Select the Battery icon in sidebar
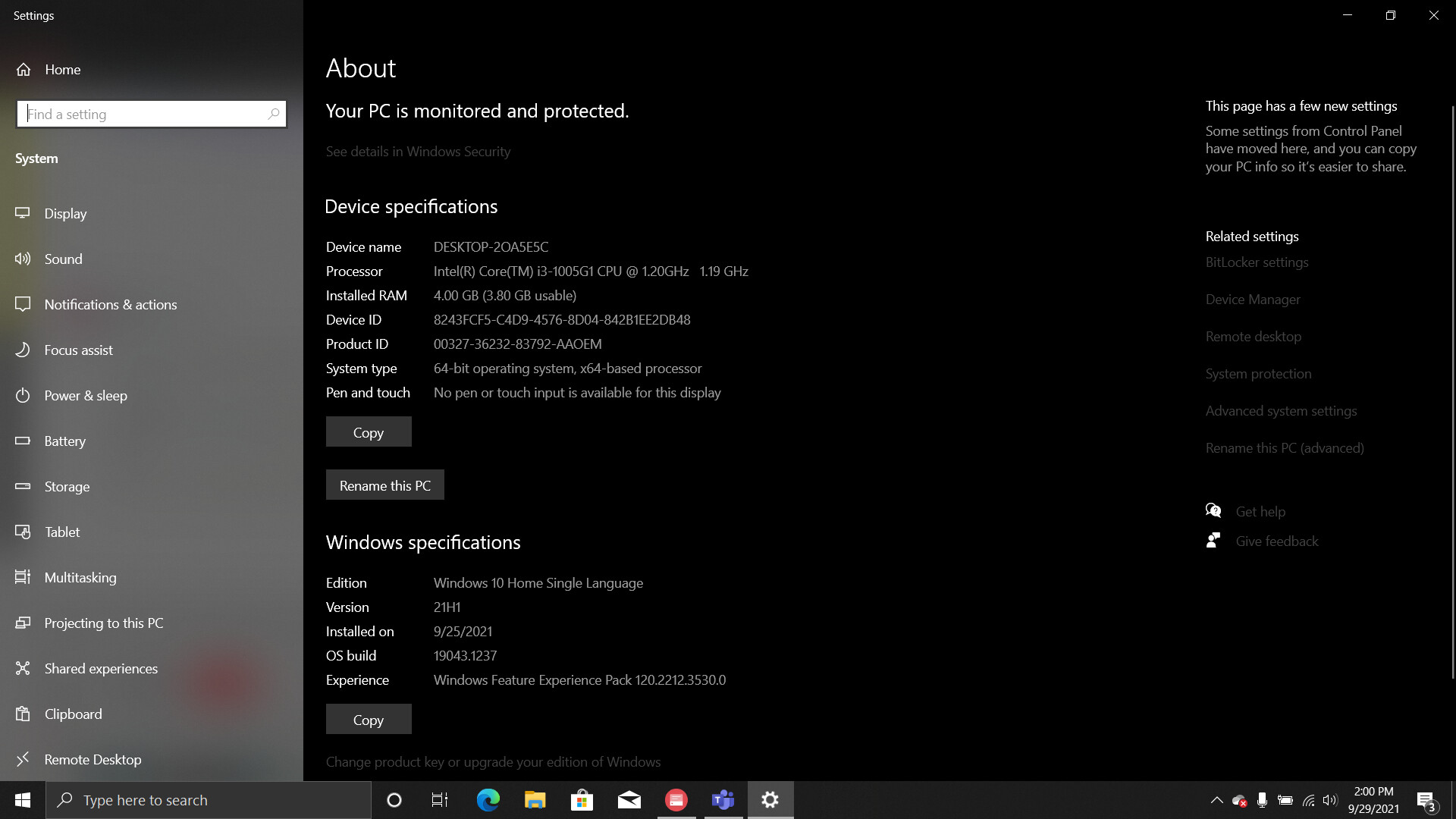This screenshot has width=1456, height=819. tap(23, 441)
